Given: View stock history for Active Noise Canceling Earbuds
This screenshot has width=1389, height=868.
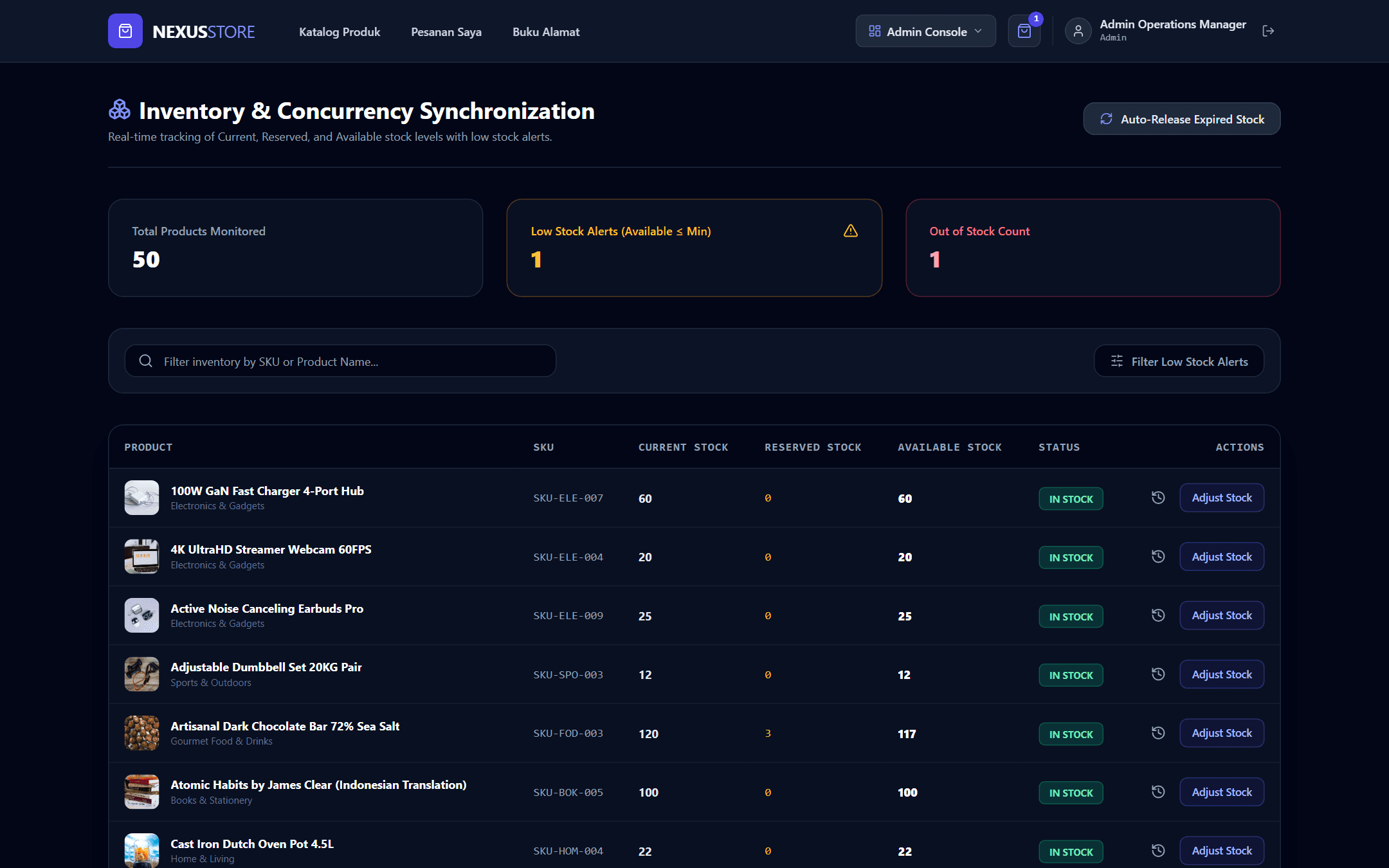Looking at the screenshot, I should (1158, 615).
